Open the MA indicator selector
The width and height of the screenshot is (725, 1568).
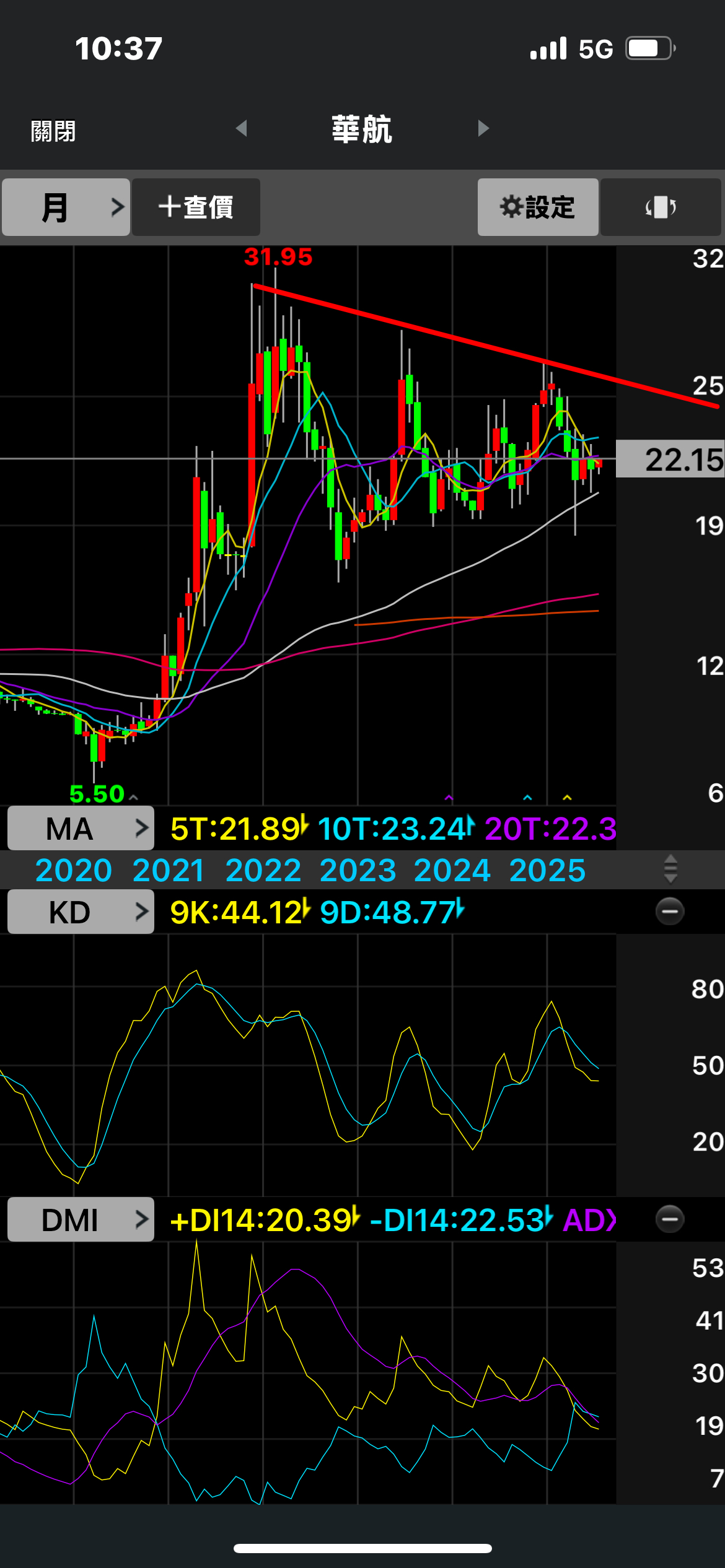(81, 828)
